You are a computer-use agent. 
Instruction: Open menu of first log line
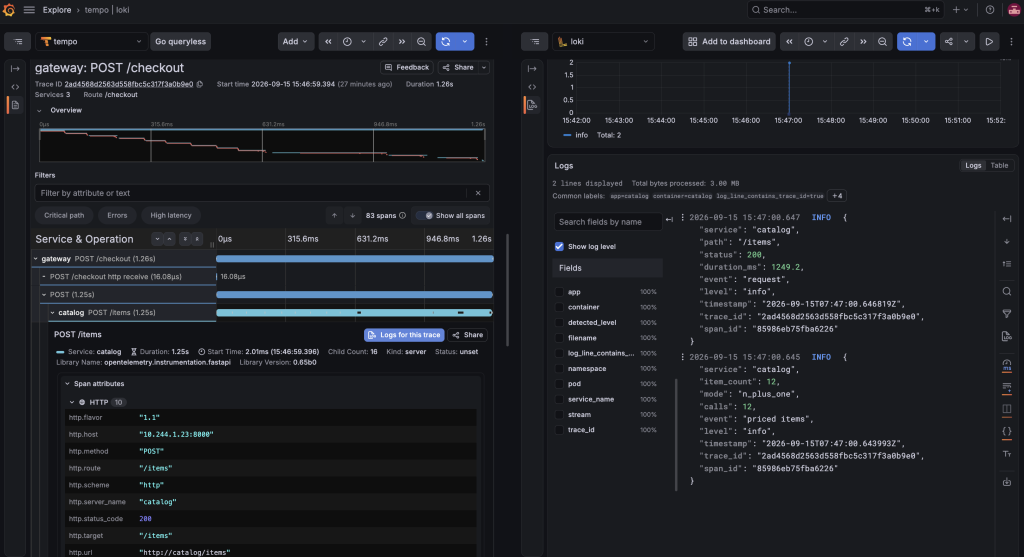click(682, 217)
